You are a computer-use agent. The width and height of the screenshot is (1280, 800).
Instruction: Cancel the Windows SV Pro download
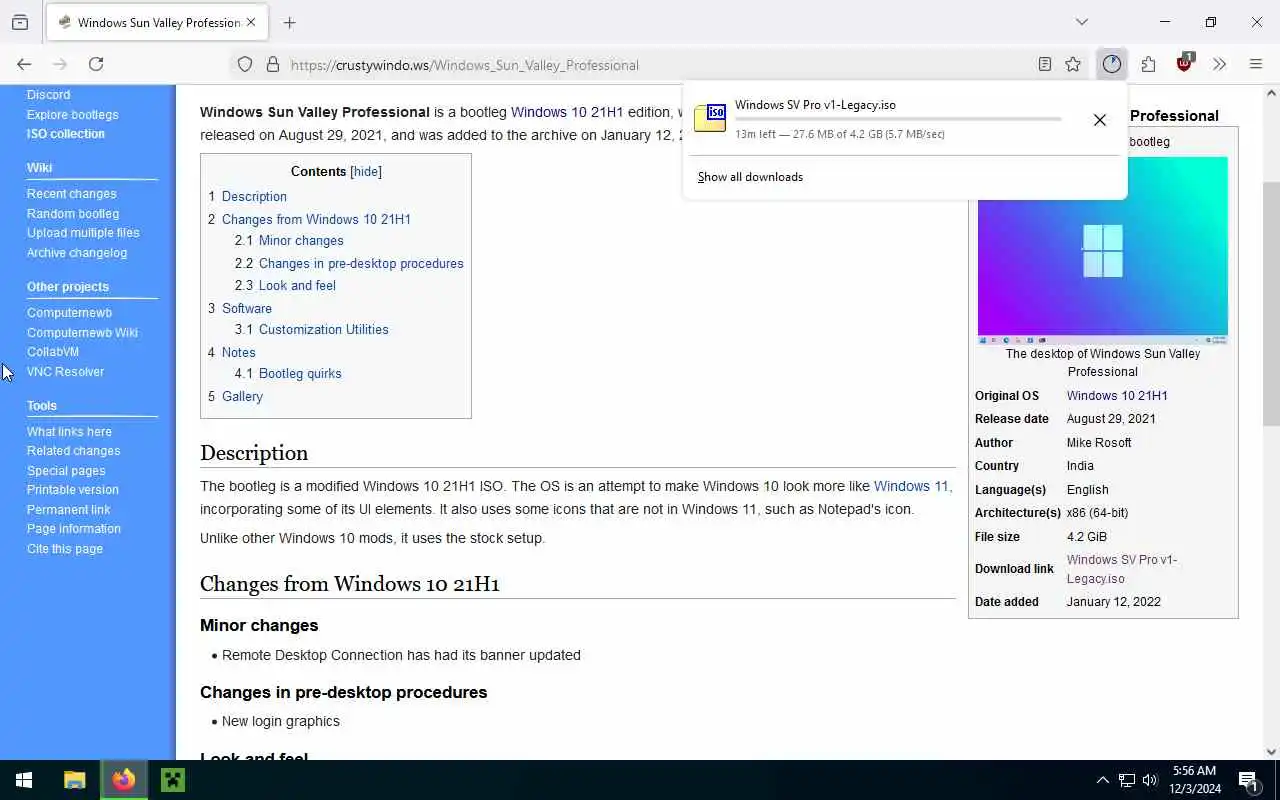pyautogui.click(x=1099, y=120)
